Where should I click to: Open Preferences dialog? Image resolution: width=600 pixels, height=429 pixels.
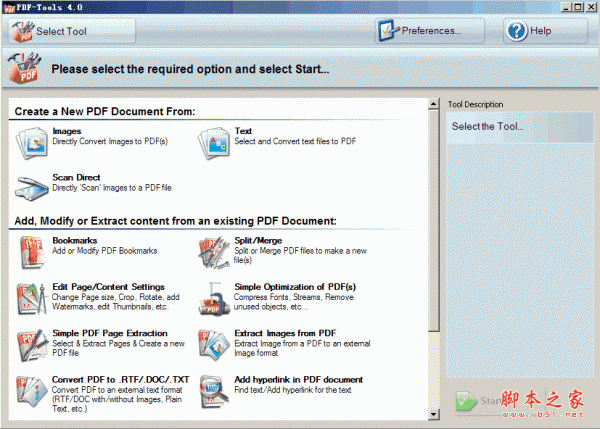pyautogui.click(x=429, y=31)
